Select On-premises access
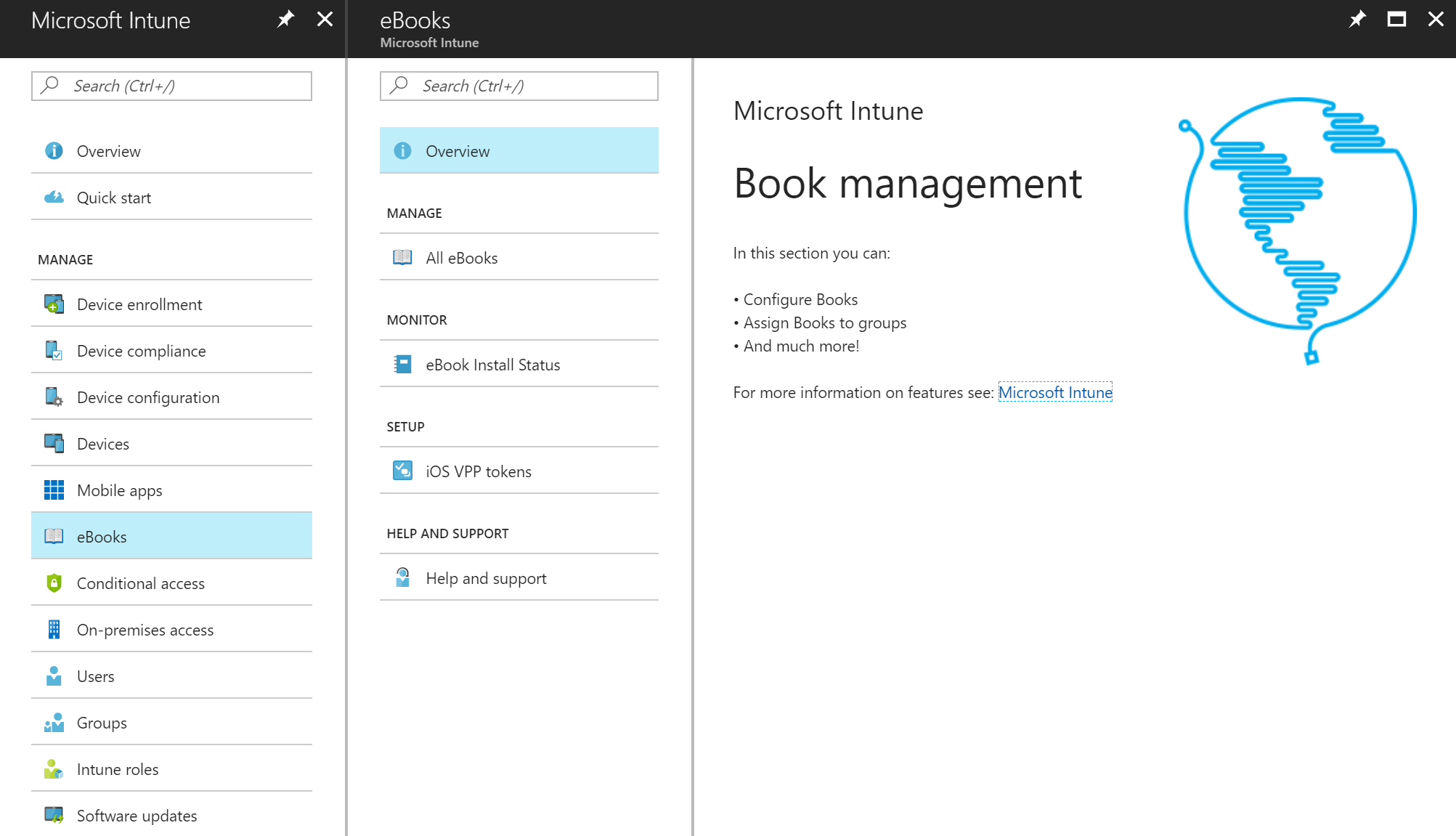Screen dimensions: 1456x836 pos(145,630)
